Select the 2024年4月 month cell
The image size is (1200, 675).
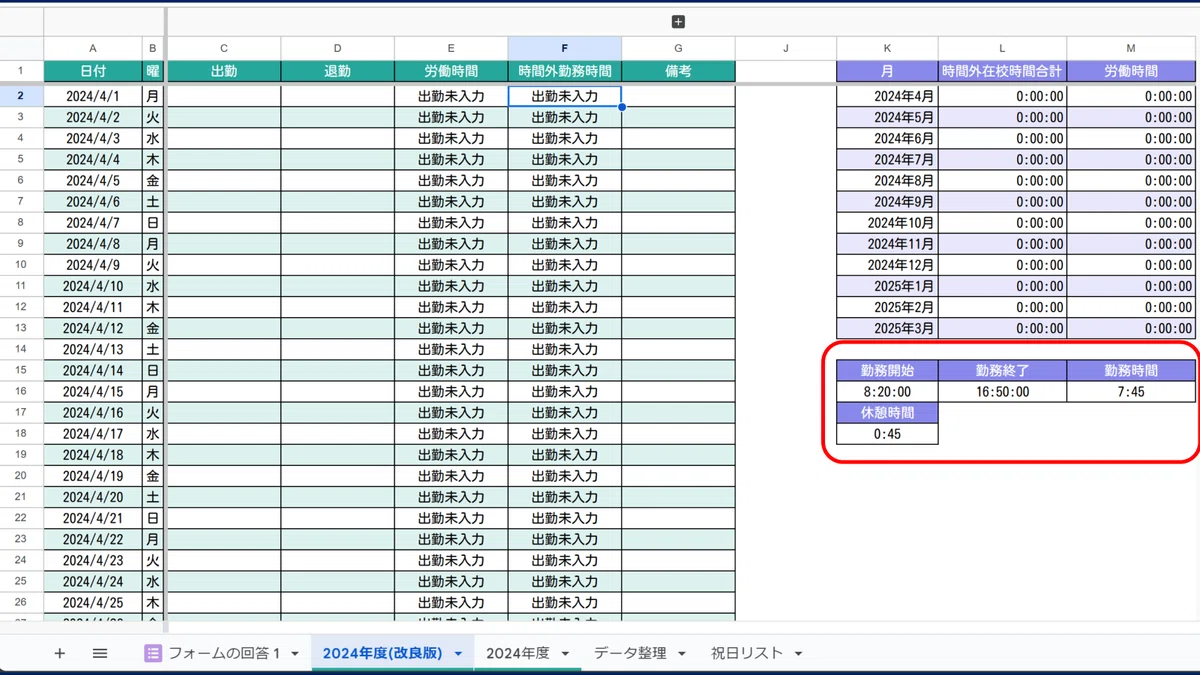pyautogui.click(x=887, y=97)
